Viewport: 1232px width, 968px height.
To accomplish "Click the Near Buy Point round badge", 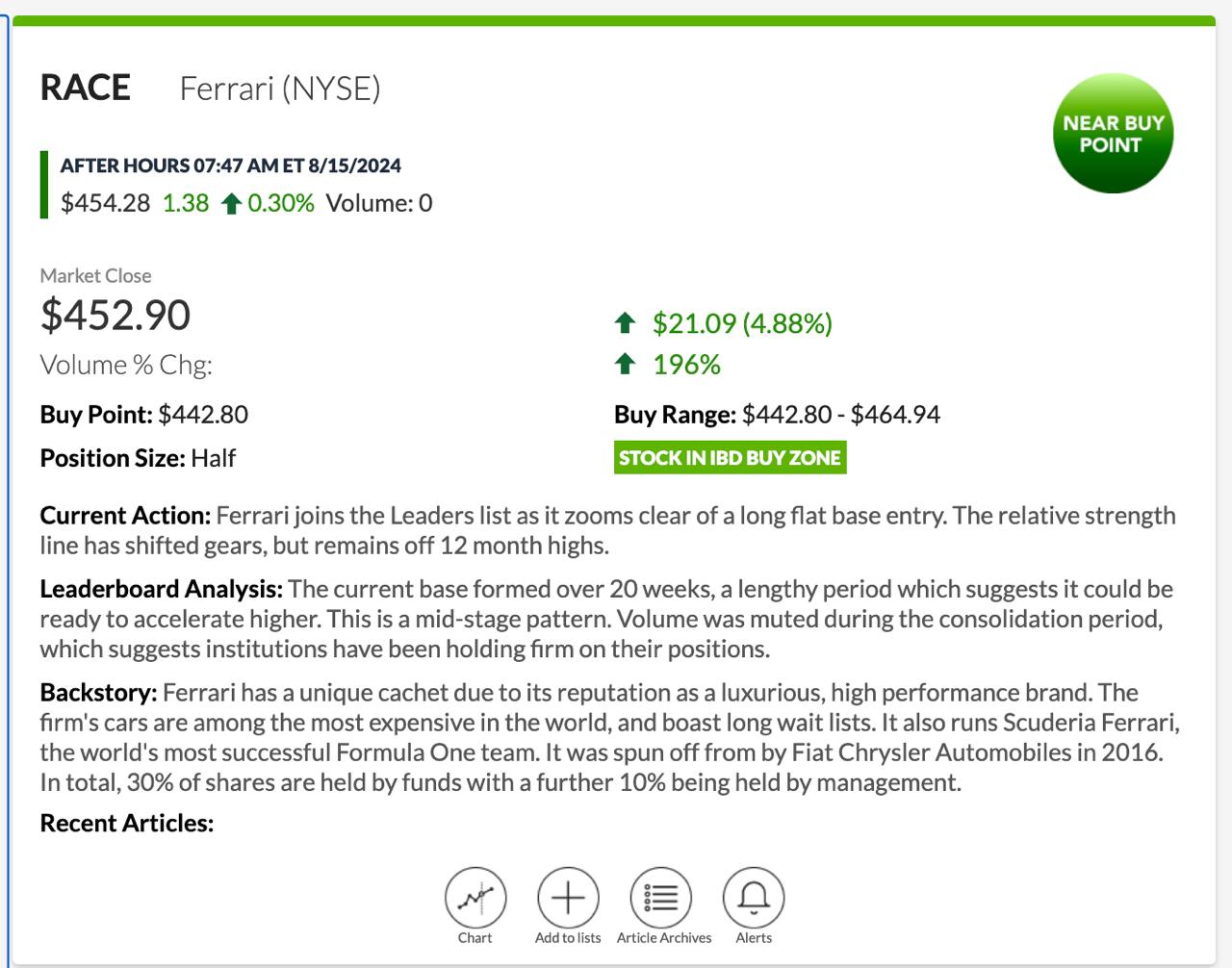I will click(1114, 134).
